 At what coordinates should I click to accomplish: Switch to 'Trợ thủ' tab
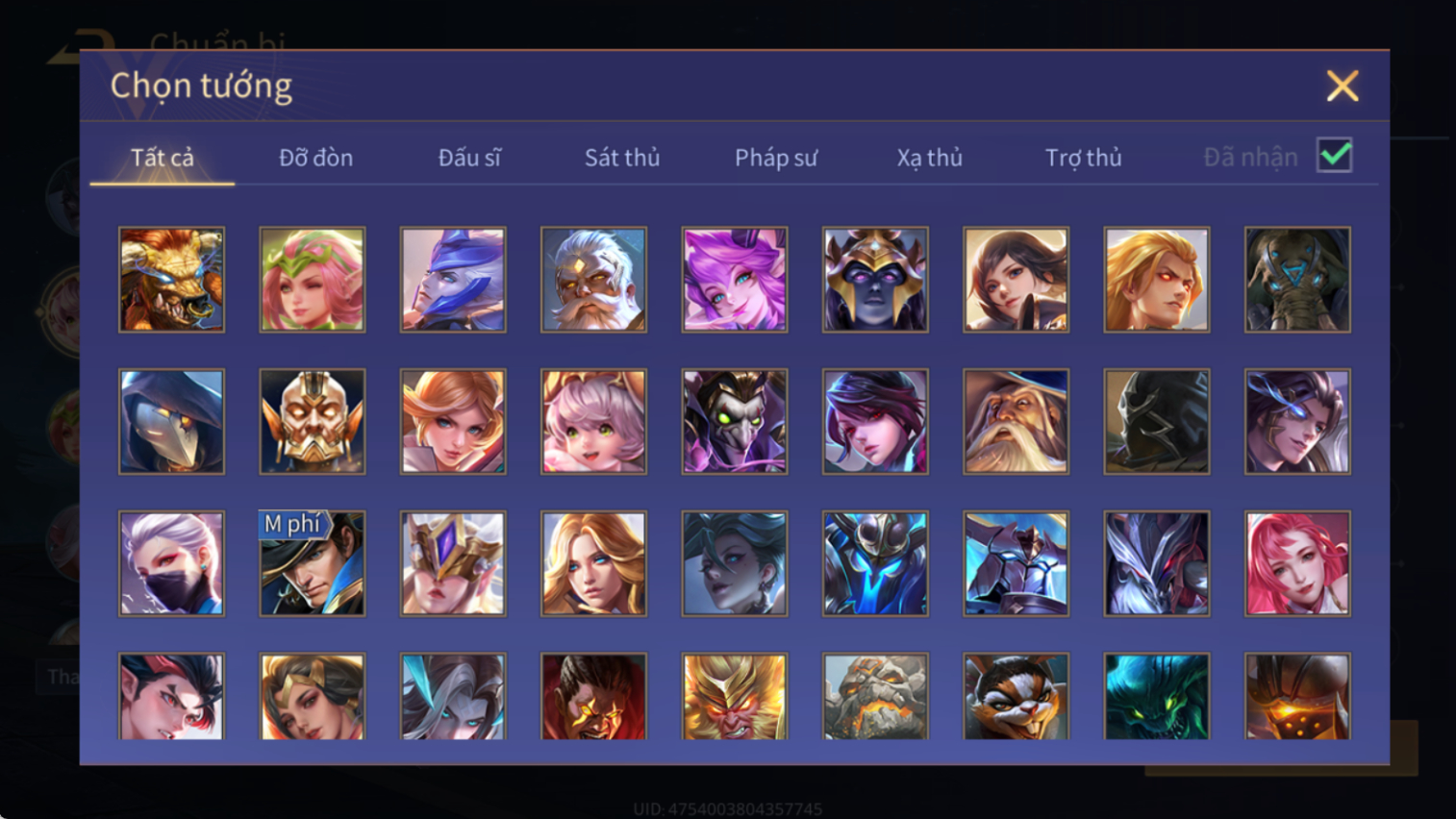(x=1083, y=158)
